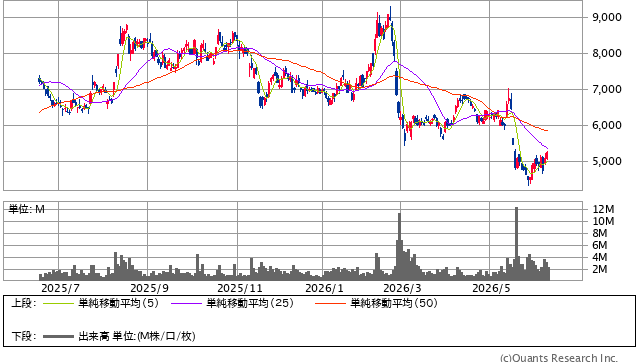This screenshot has width=638, height=362.
Task: Click the 8,000 price axis label
Action: tap(607, 53)
